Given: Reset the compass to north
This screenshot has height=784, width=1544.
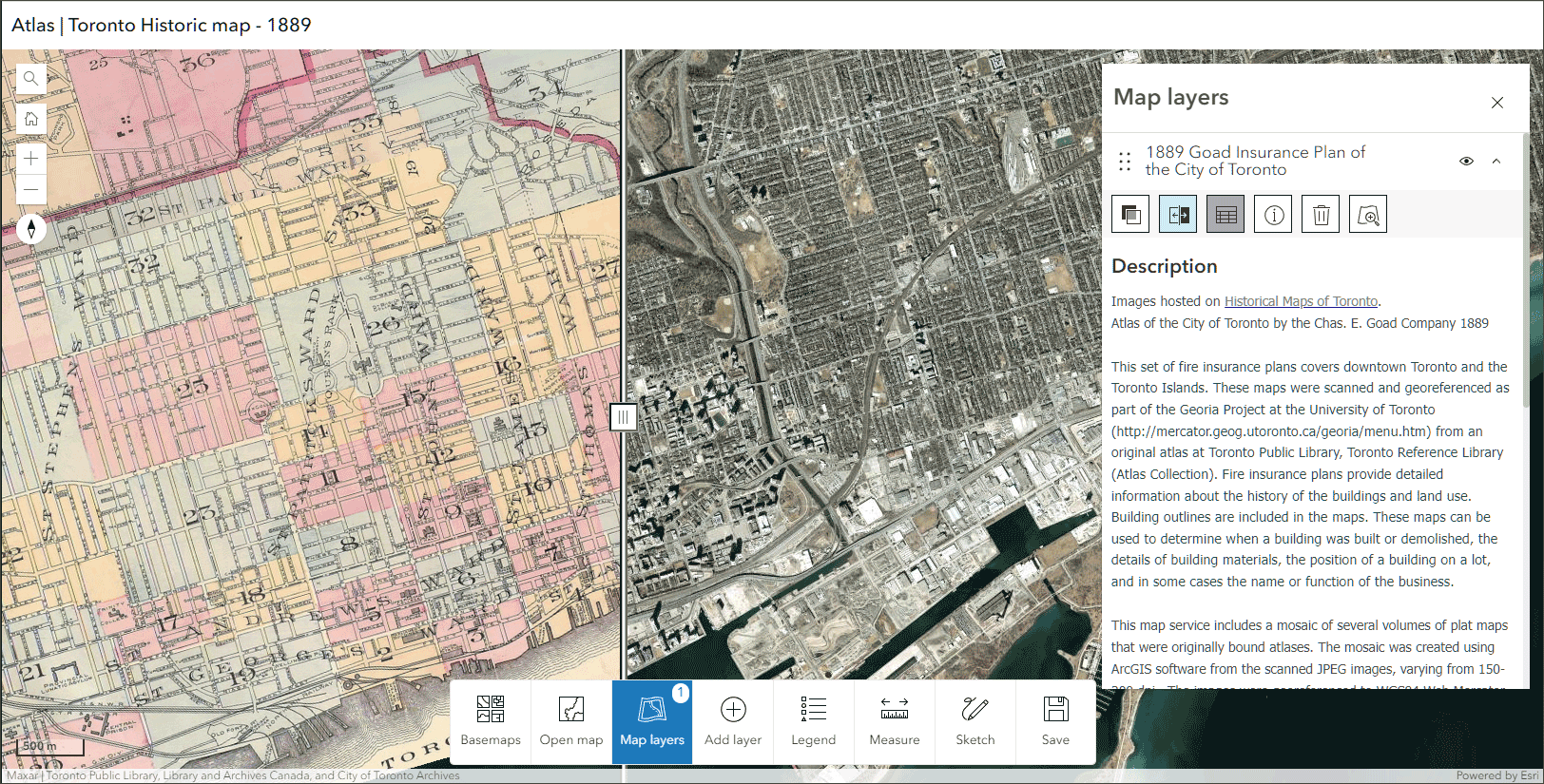Looking at the screenshot, I should click(31, 229).
